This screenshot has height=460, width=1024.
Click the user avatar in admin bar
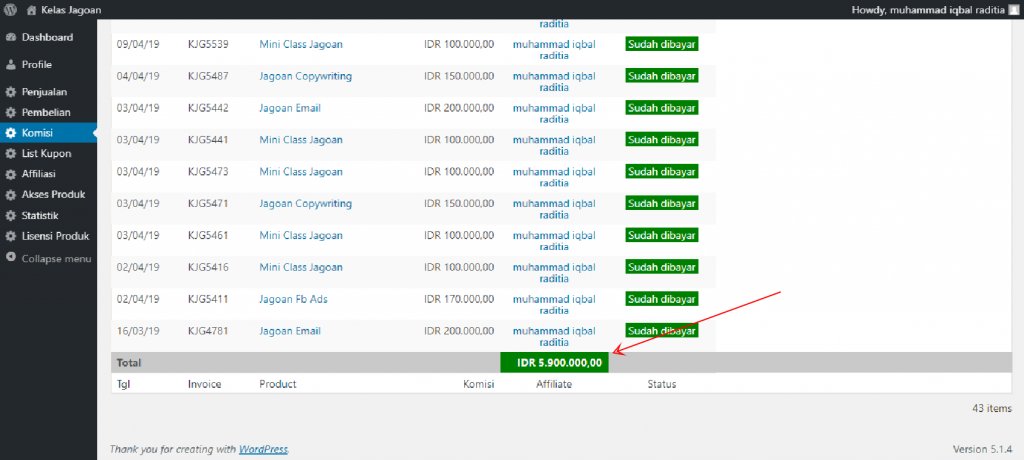1013,10
